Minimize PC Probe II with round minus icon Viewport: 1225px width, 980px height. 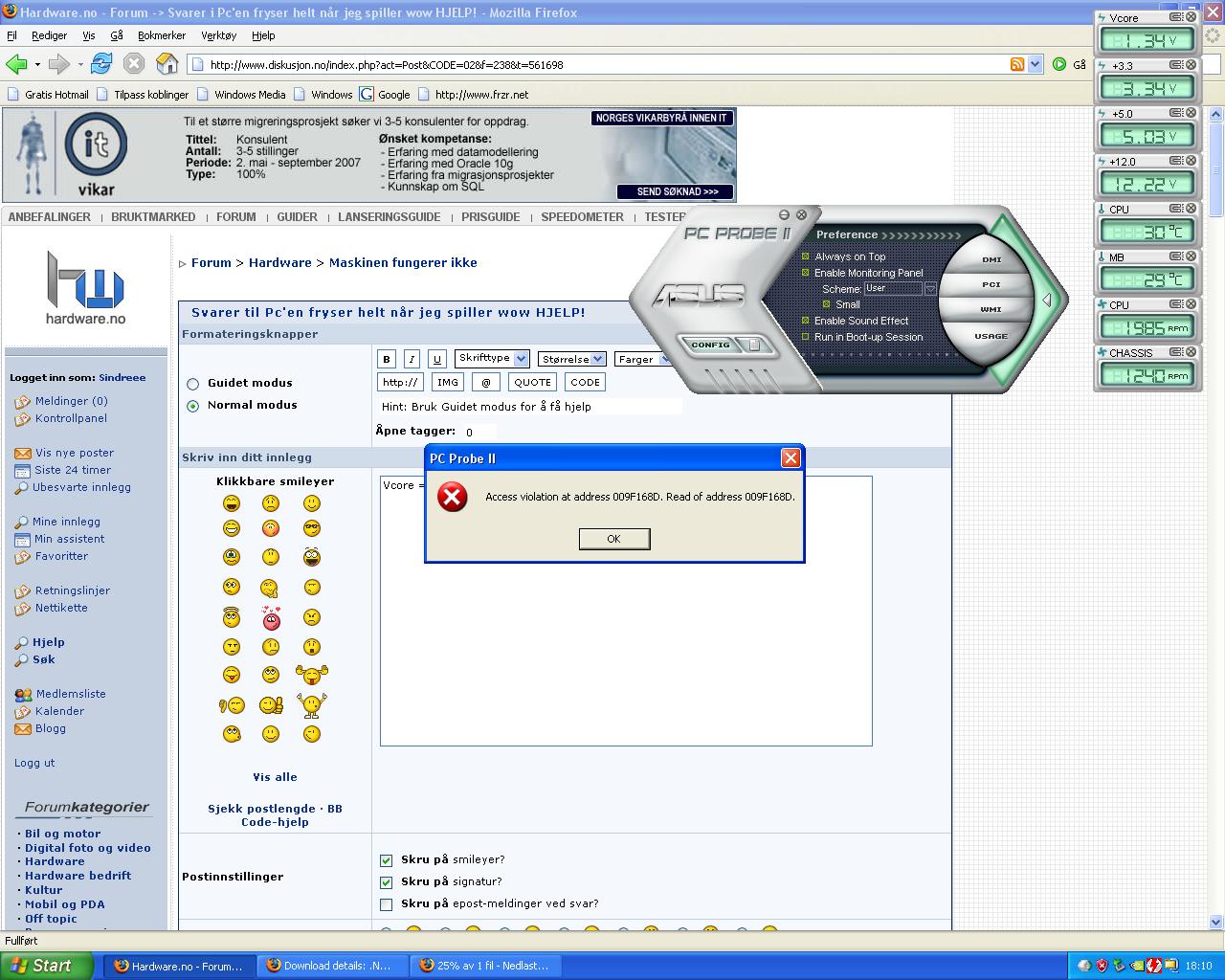point(785,214)
